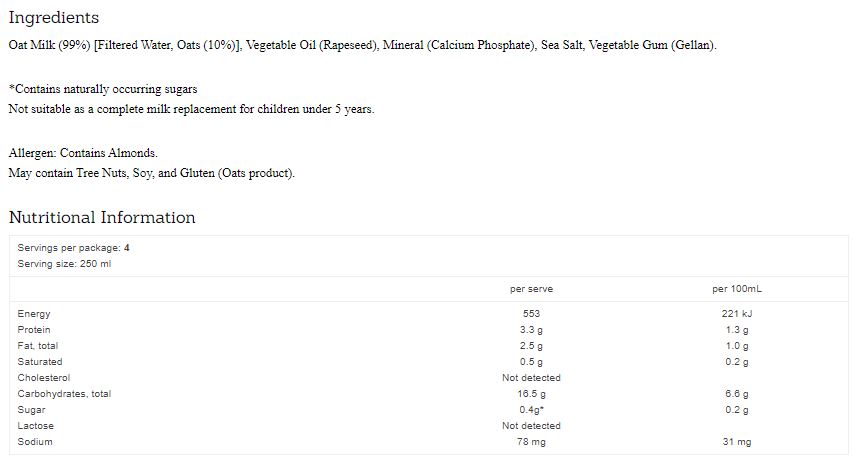Click the 'Allergen: Contains Almonds' text
This screenshot has height=465, width=861.
[x=83, y=153]
